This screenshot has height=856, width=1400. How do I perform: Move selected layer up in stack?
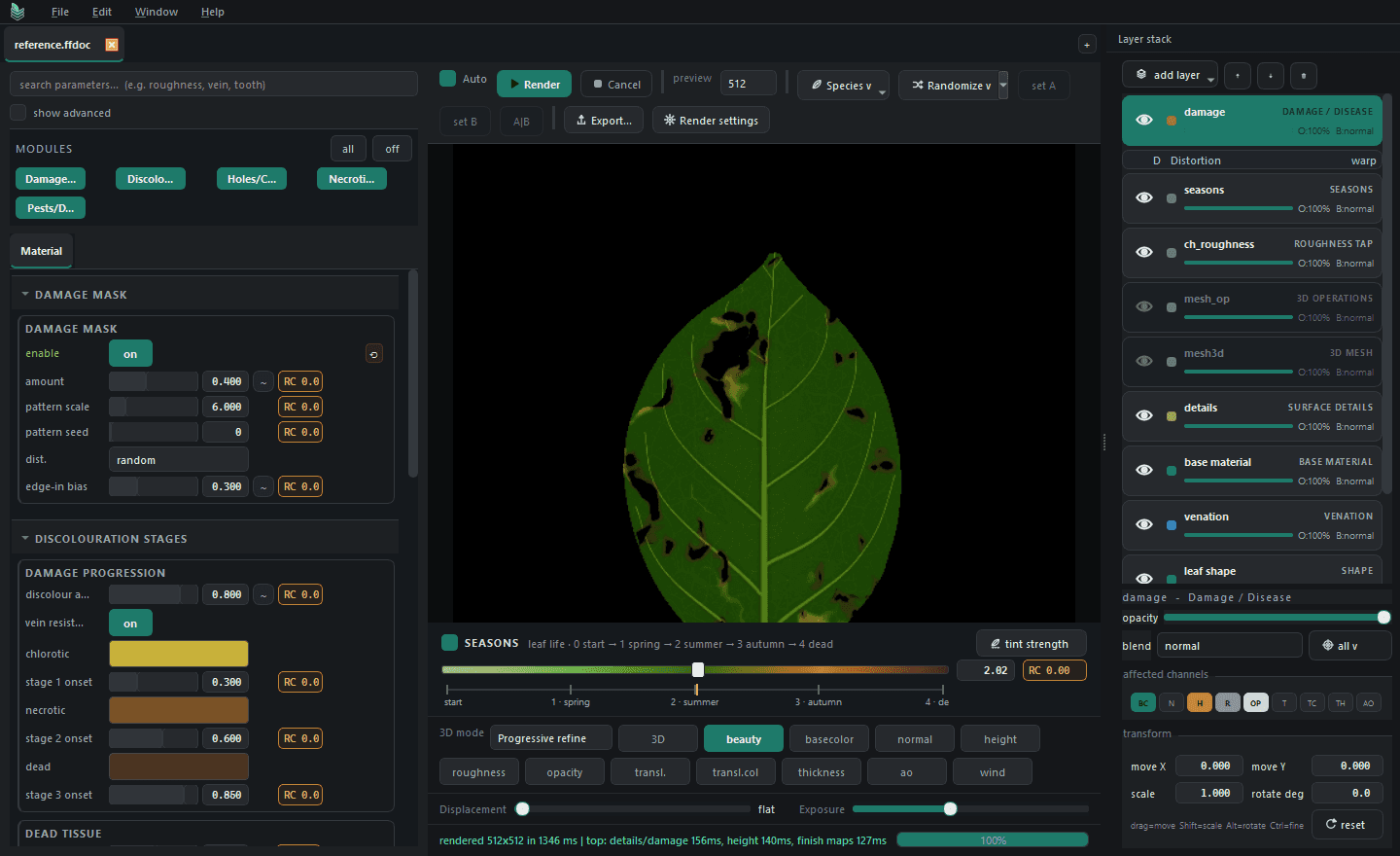pyautogui.click(x=1238, y=75)
